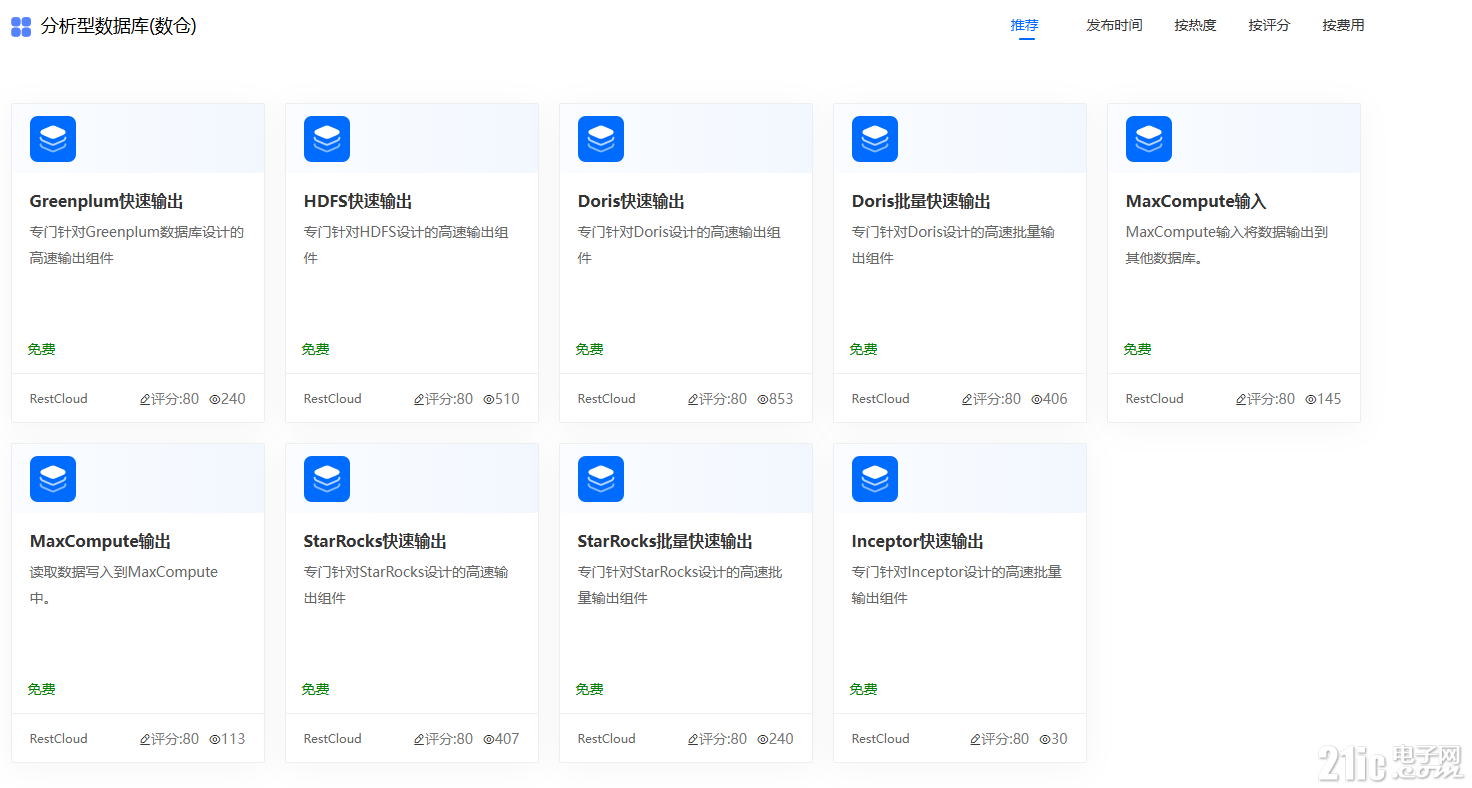Click 评分:80 on the StarRocks批量快速输出 card
Viewport: 1472px width, 788px height.
[723, 739]
